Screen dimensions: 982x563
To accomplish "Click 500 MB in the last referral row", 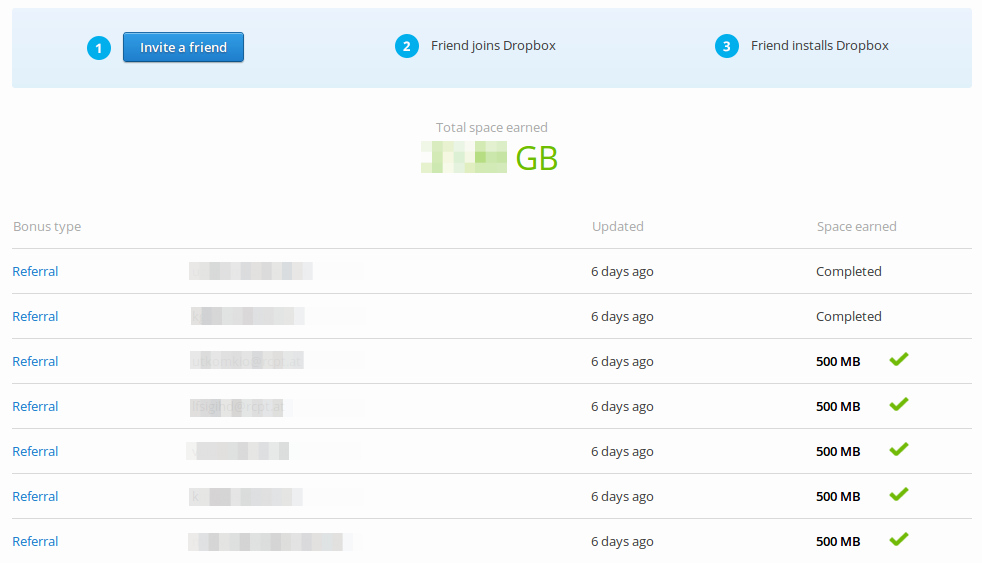I will point(838,542).
